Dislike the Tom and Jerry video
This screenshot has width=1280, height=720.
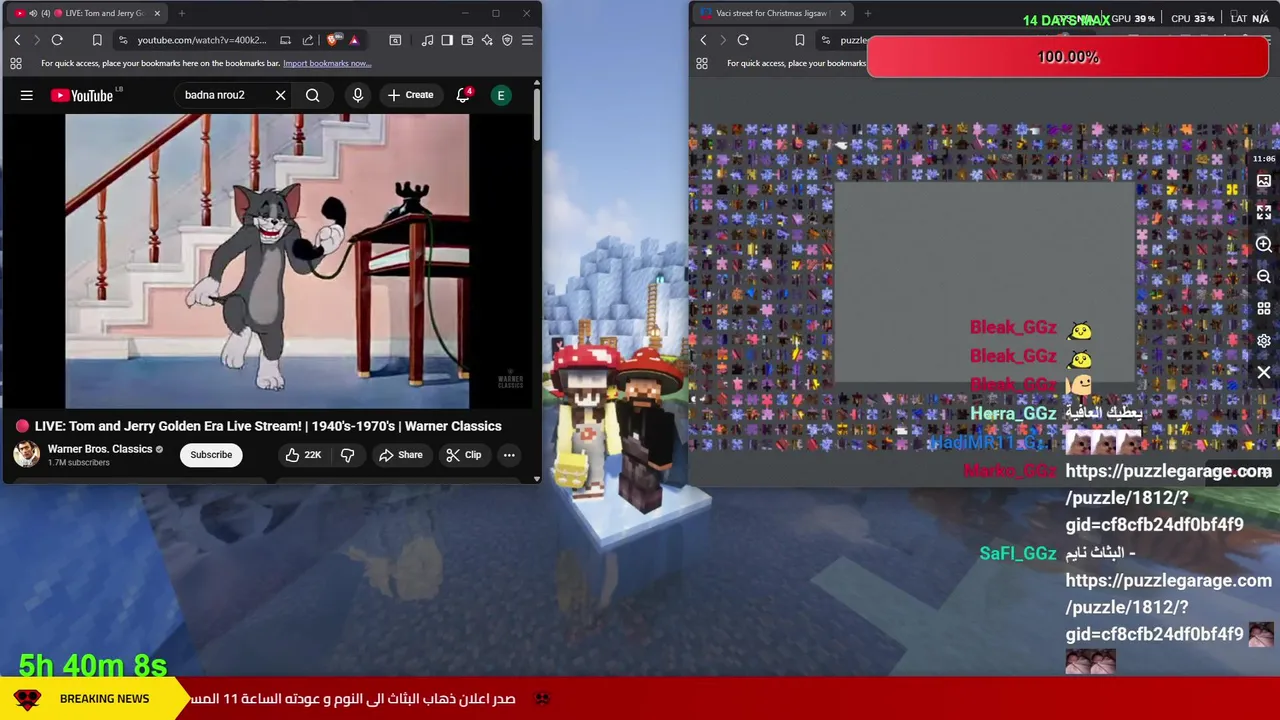tap(347, 455)
